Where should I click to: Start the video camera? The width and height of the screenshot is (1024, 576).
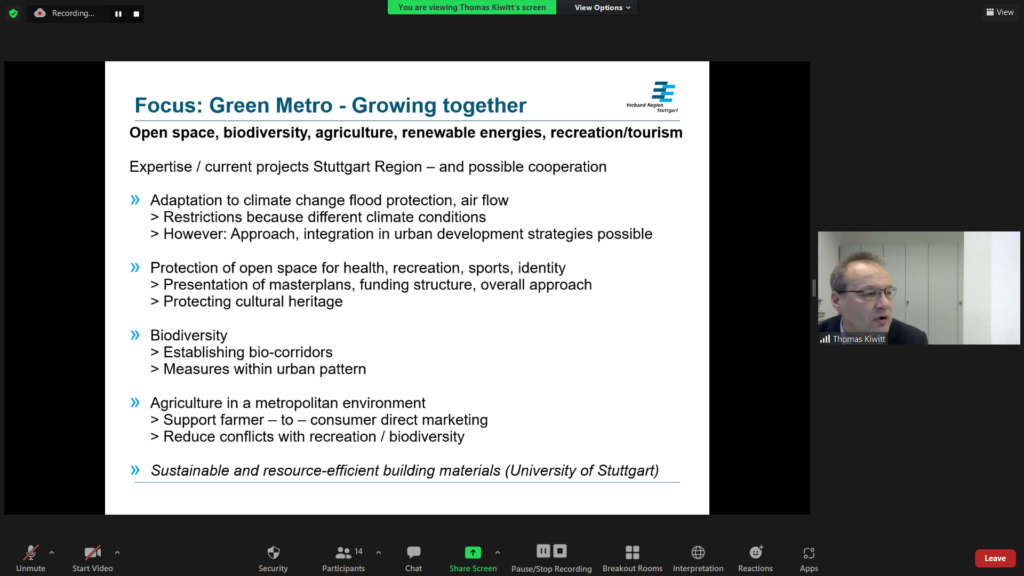point(92,557)
